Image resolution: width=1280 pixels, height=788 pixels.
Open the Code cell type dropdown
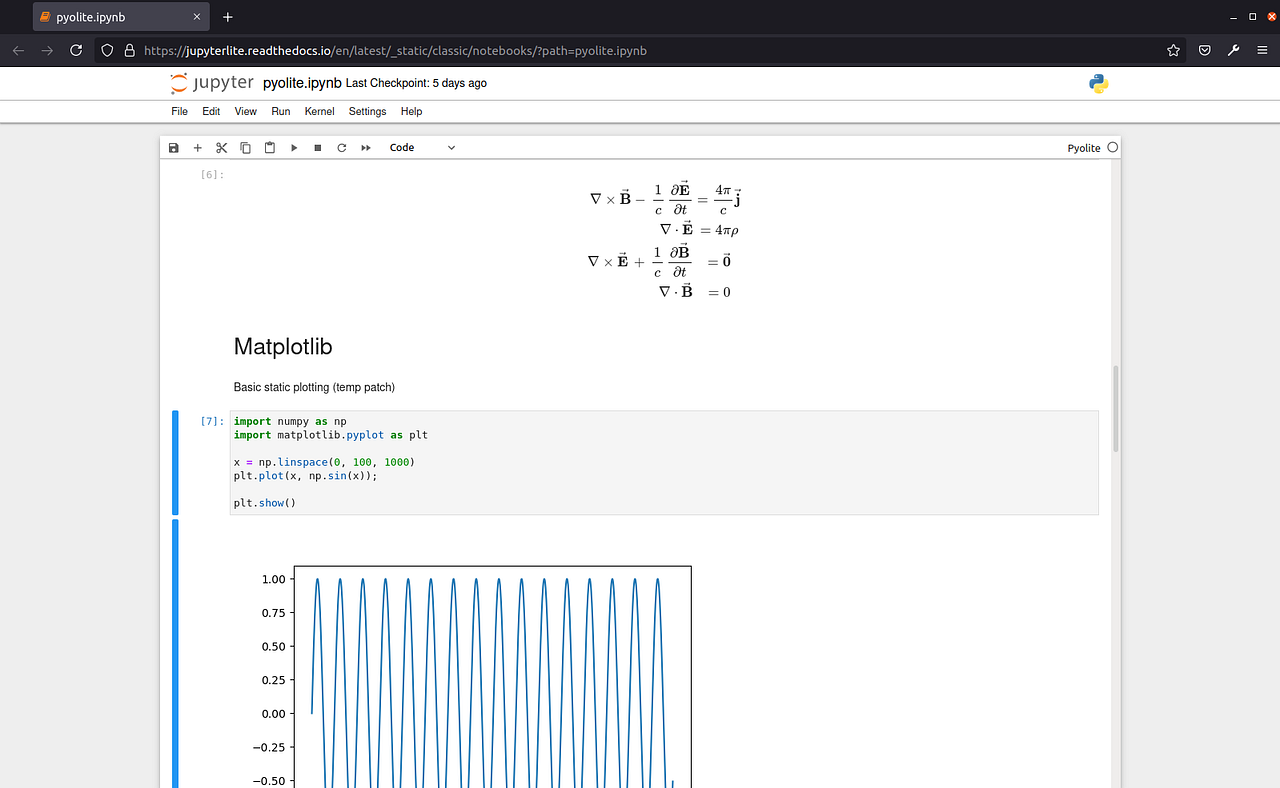421,147
